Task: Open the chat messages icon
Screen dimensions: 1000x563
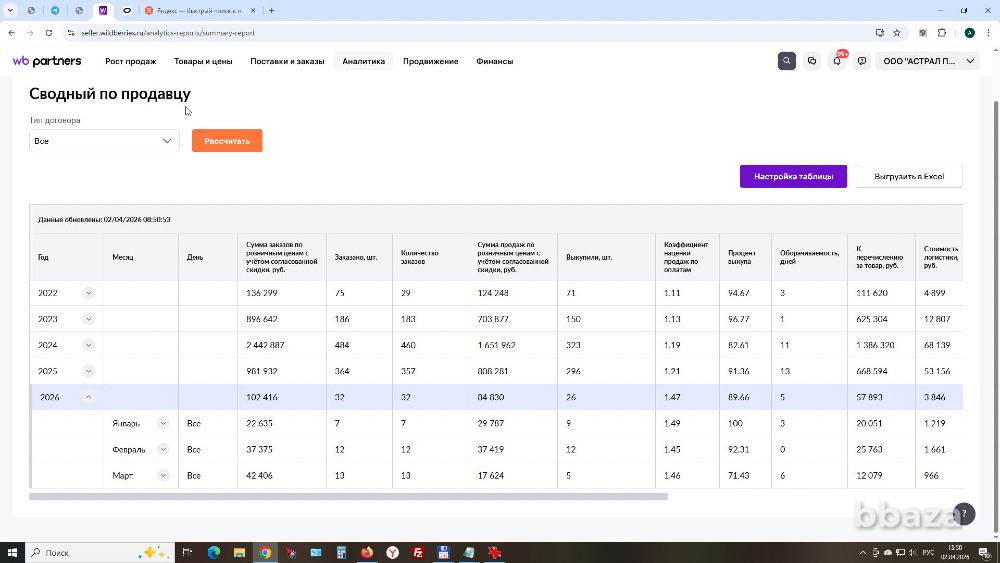Action: (812, 61)
